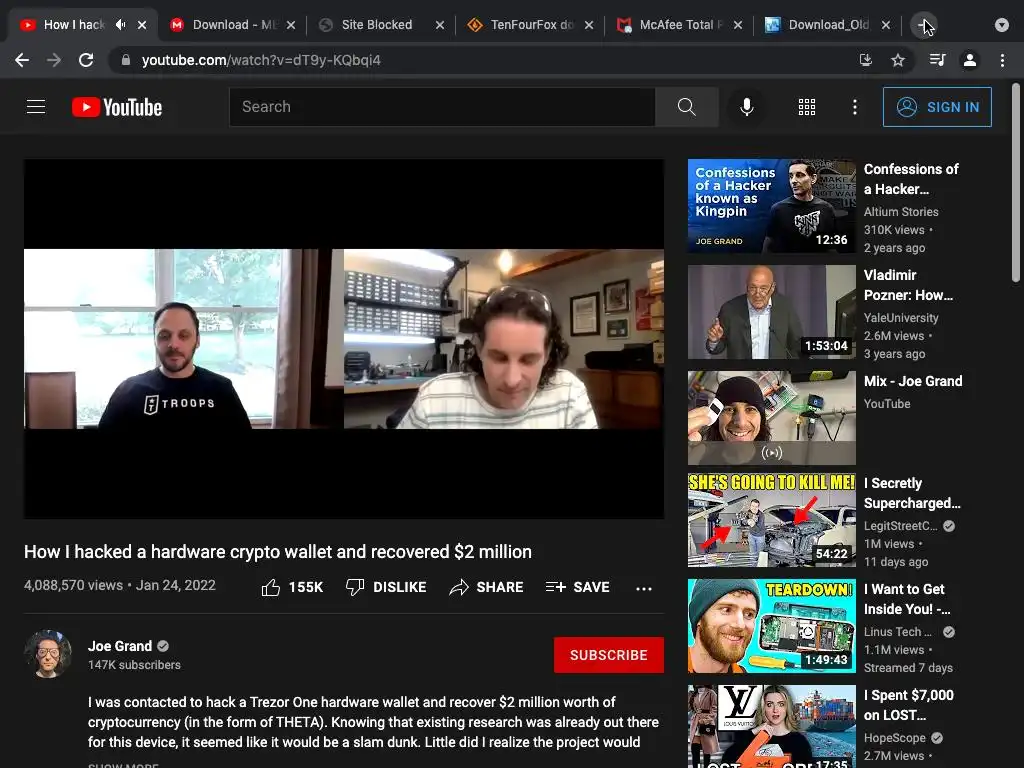Click the search magnifier button
Screen dimensions: 1024x768
pos(686,106)
